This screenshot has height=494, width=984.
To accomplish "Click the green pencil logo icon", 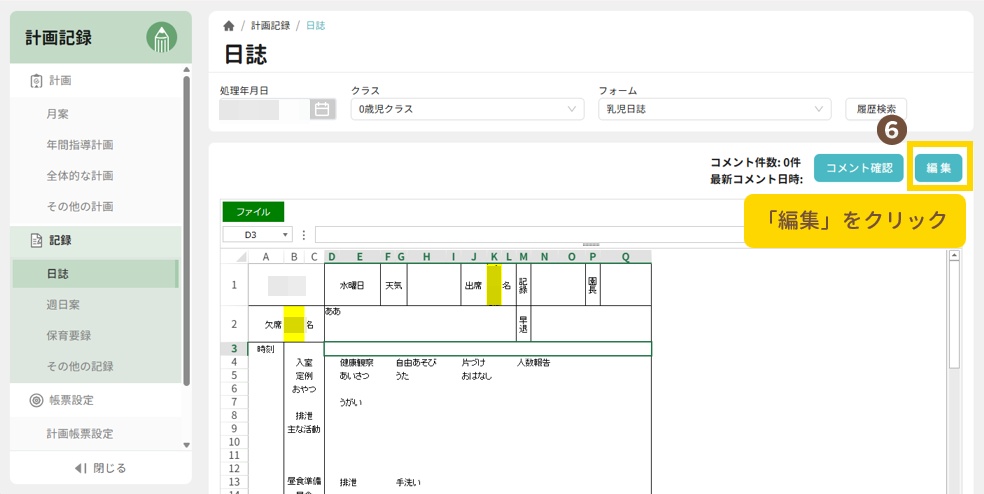I will (161, 38).
